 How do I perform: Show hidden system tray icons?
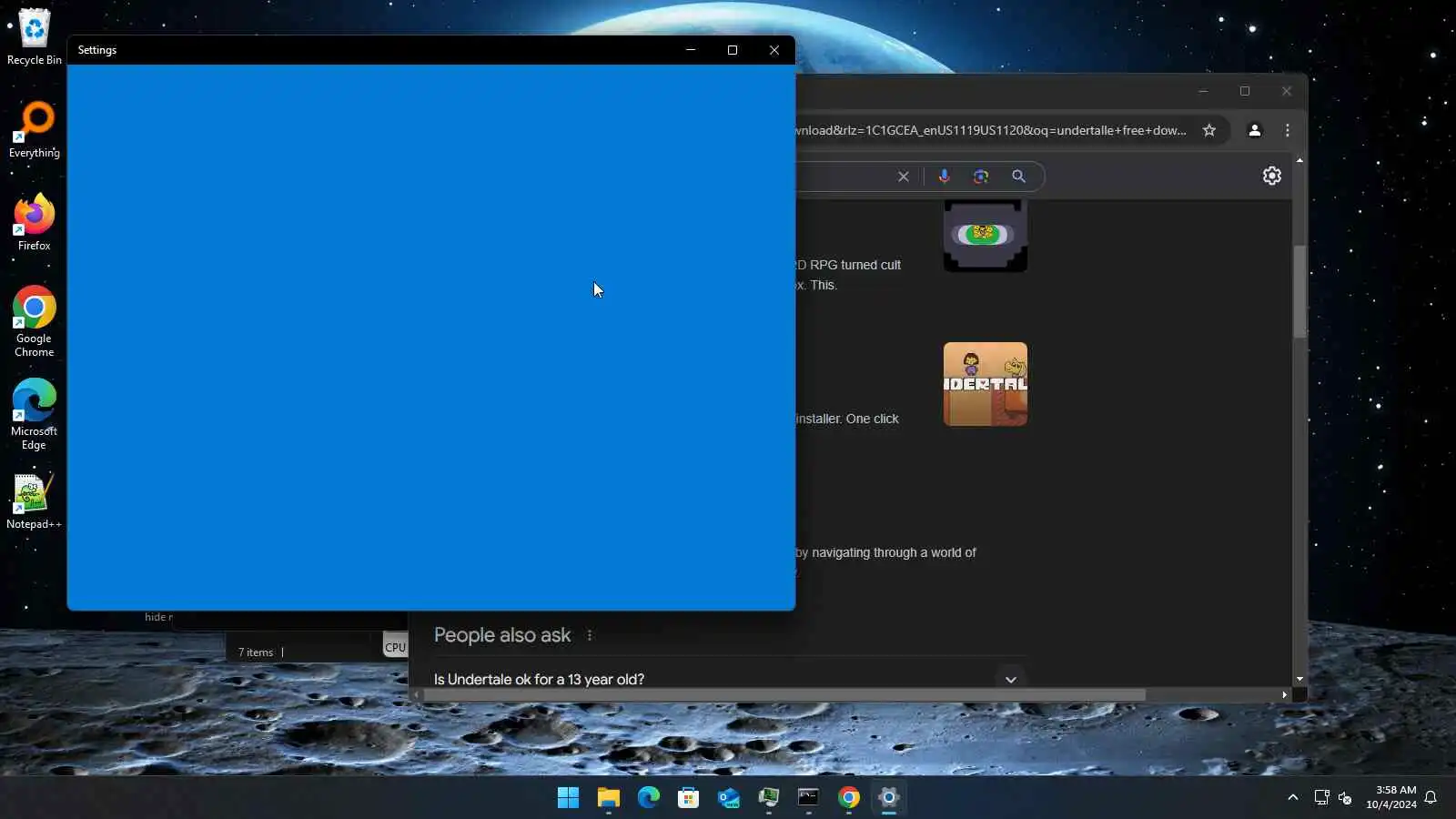coord(1293,798)
